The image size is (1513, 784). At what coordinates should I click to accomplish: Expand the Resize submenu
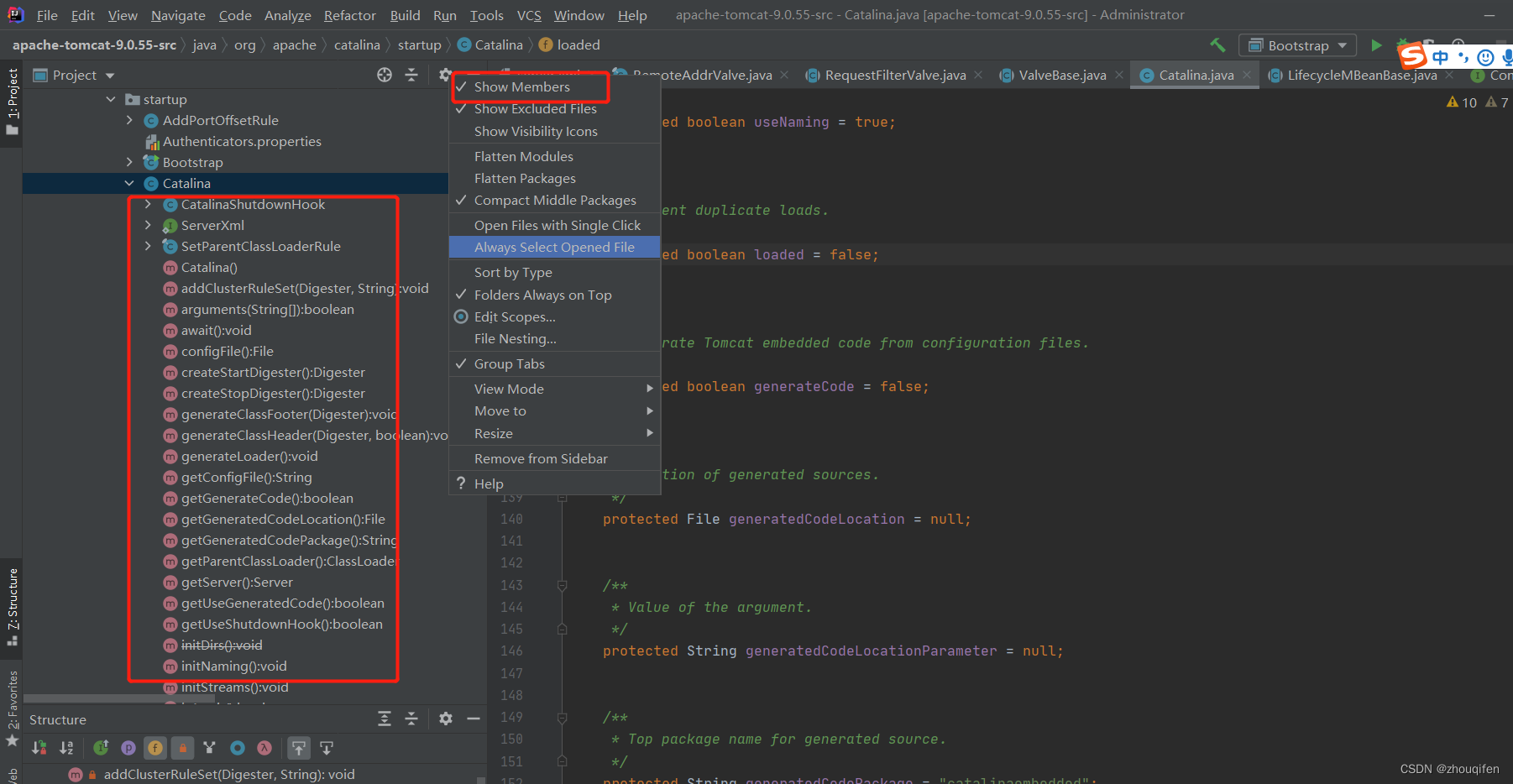click(555, 433)
